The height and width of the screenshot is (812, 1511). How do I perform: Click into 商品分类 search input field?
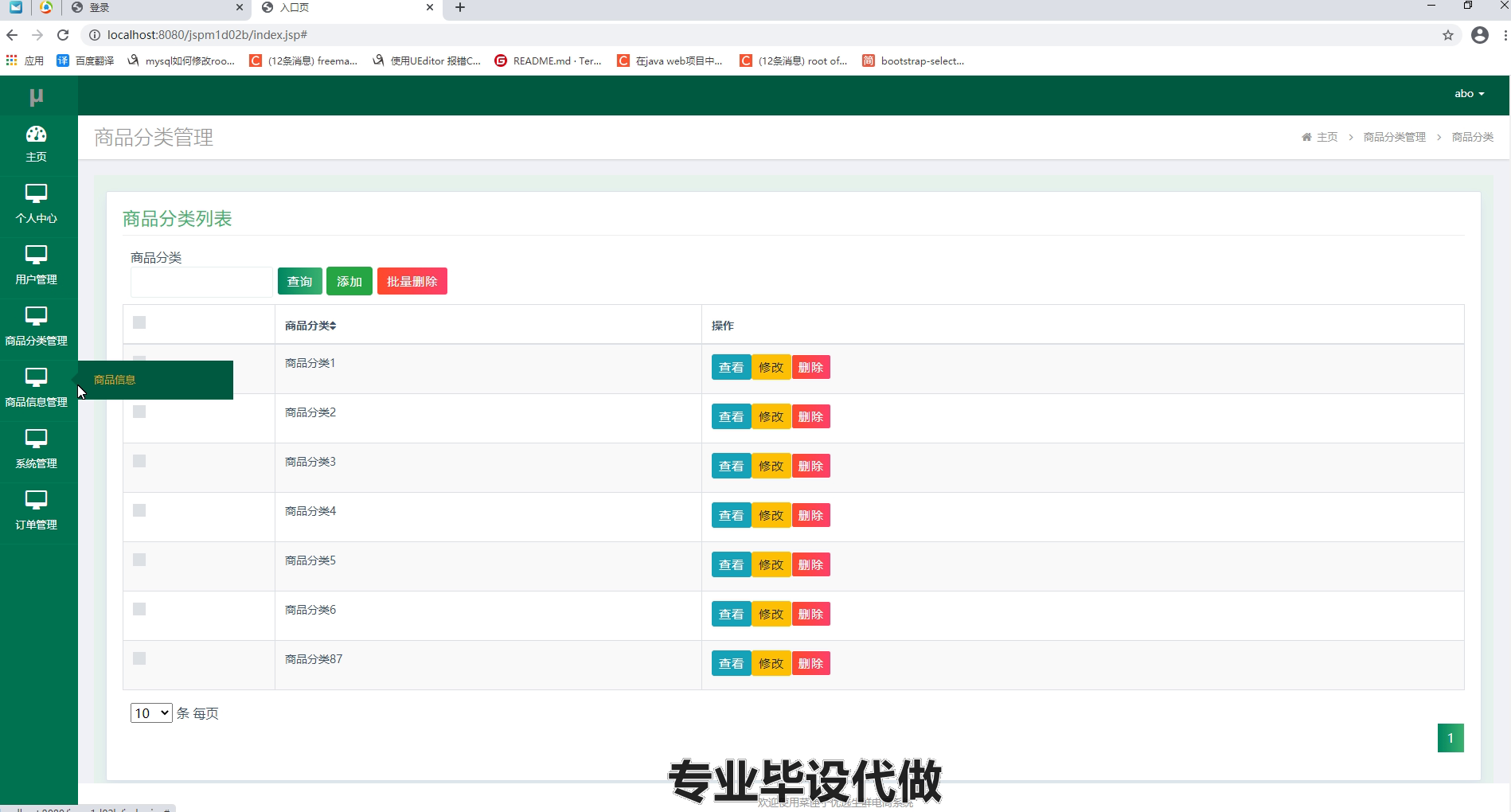201,282
